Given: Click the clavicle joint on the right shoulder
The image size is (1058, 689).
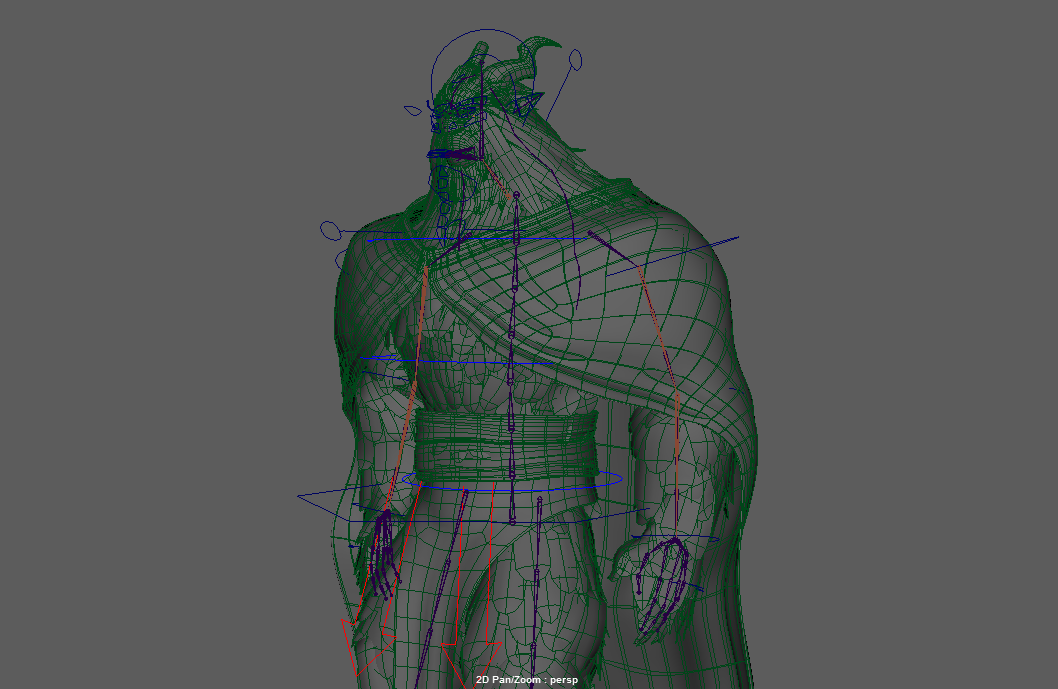Looking at the screenshot, I should pos(590,234).
